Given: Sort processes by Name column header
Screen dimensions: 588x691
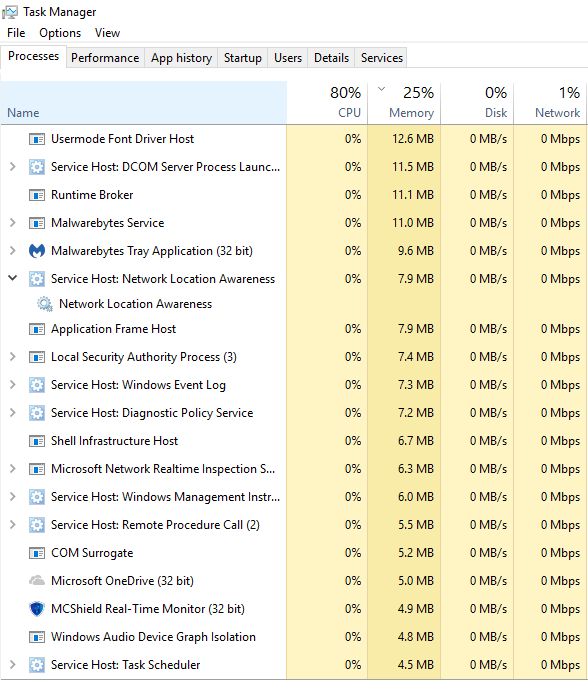Looking at the screenshot, I should coord(144,103).
